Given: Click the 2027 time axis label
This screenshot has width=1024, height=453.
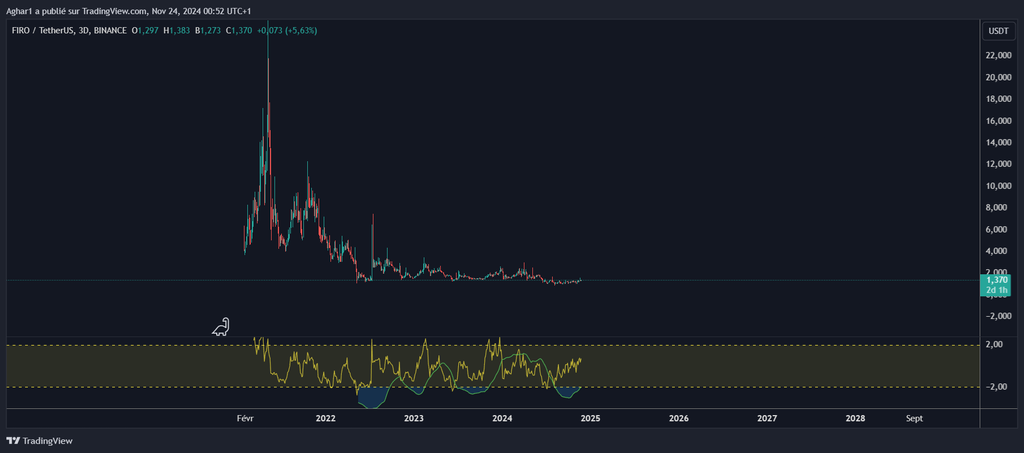Looking at the screenshot, I should [767, 418].
